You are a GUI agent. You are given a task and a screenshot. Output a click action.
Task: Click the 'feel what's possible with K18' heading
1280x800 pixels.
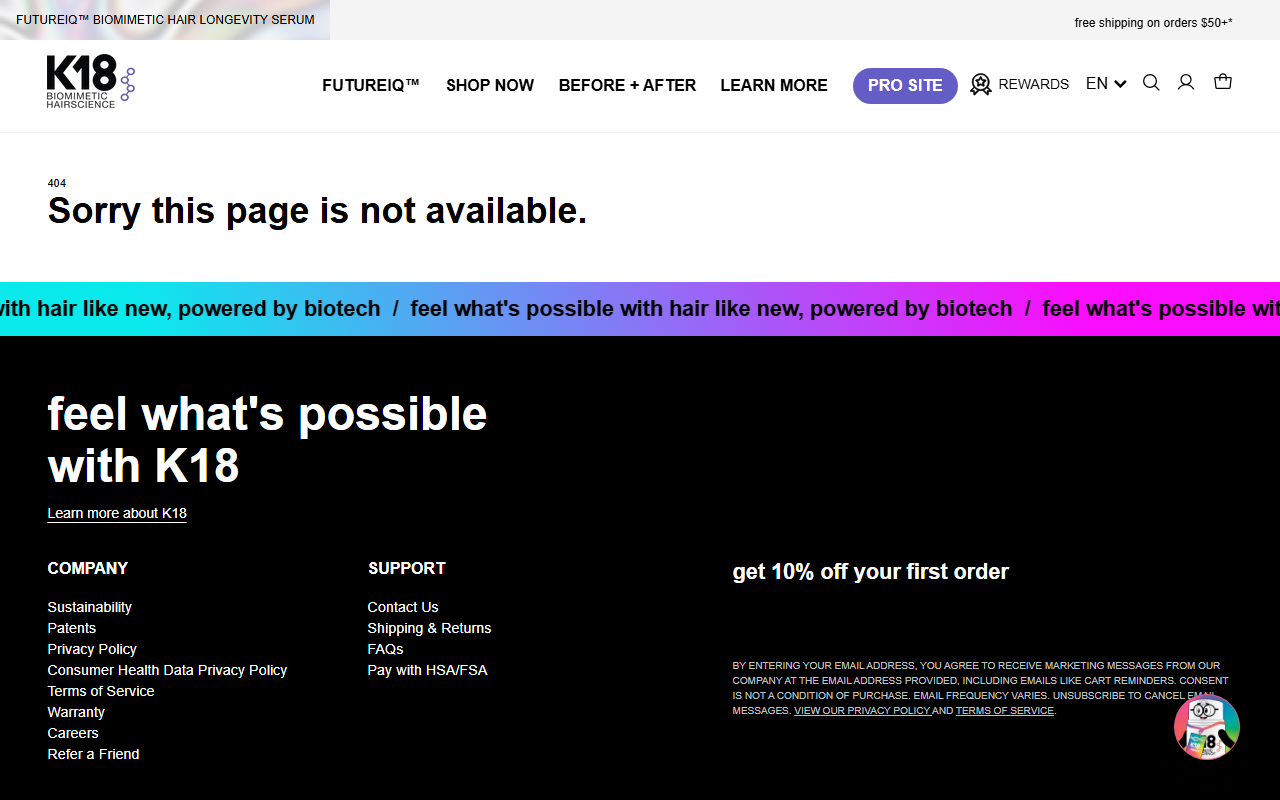(267, 440)
